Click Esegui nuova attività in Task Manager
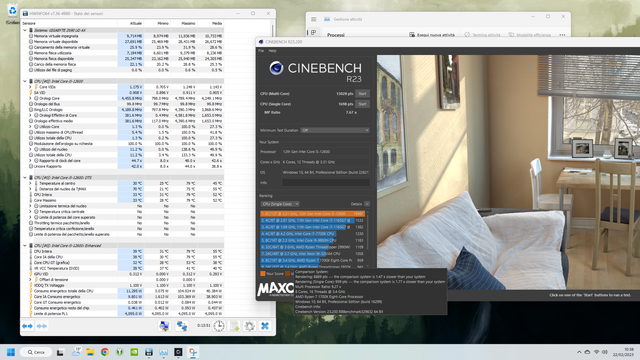The width and height of the screenshot is (640, 360). point(432,35)
